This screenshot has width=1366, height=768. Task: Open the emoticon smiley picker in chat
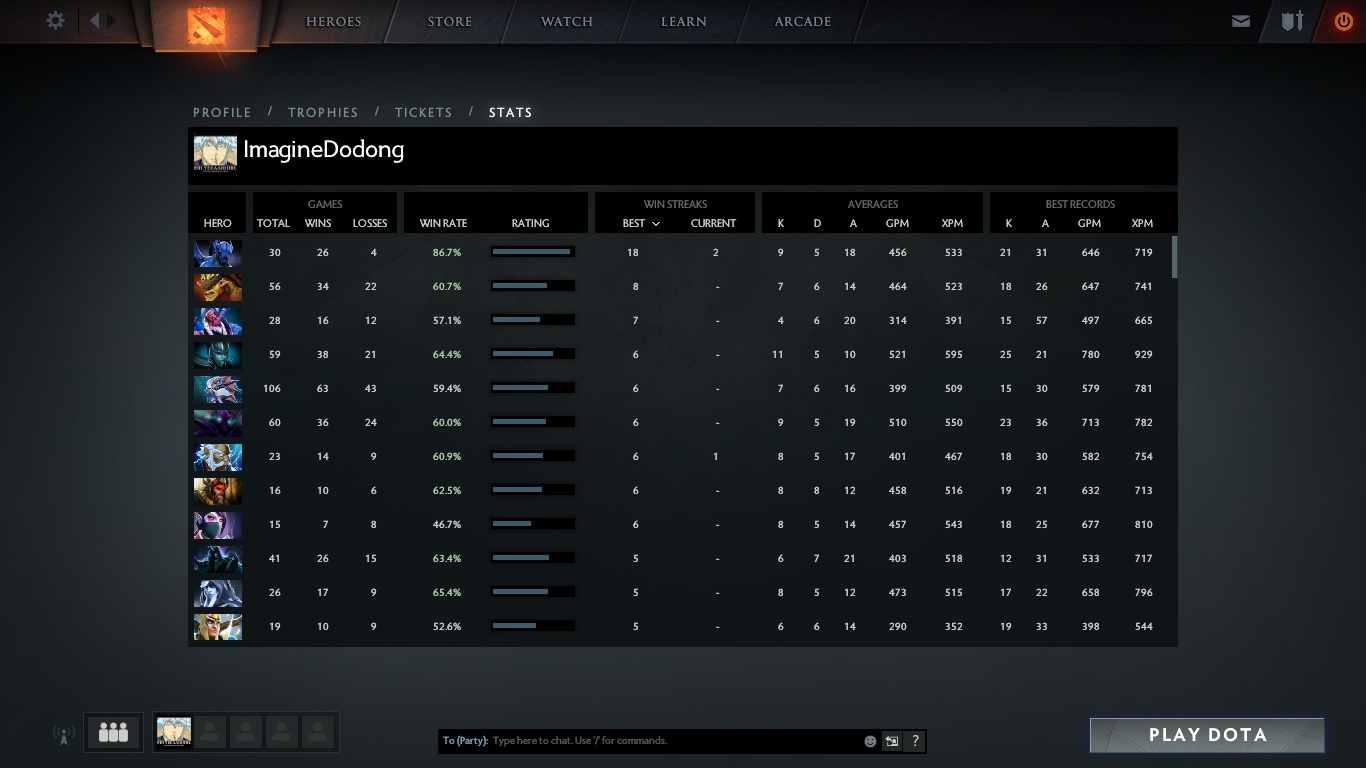[x=870, y=741]
